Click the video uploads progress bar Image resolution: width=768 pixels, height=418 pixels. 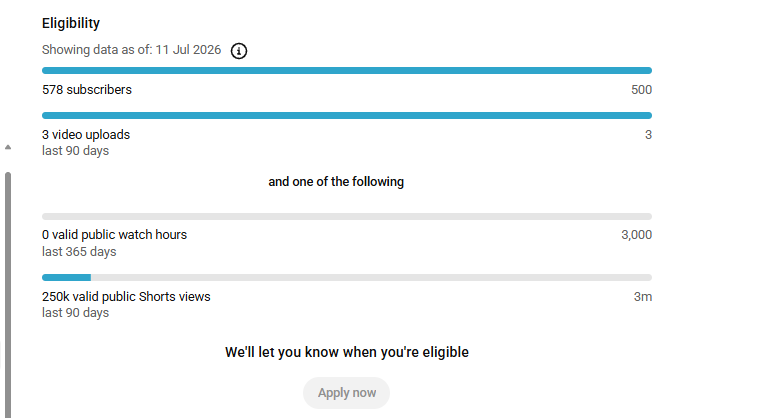click(x=347, y=116)
